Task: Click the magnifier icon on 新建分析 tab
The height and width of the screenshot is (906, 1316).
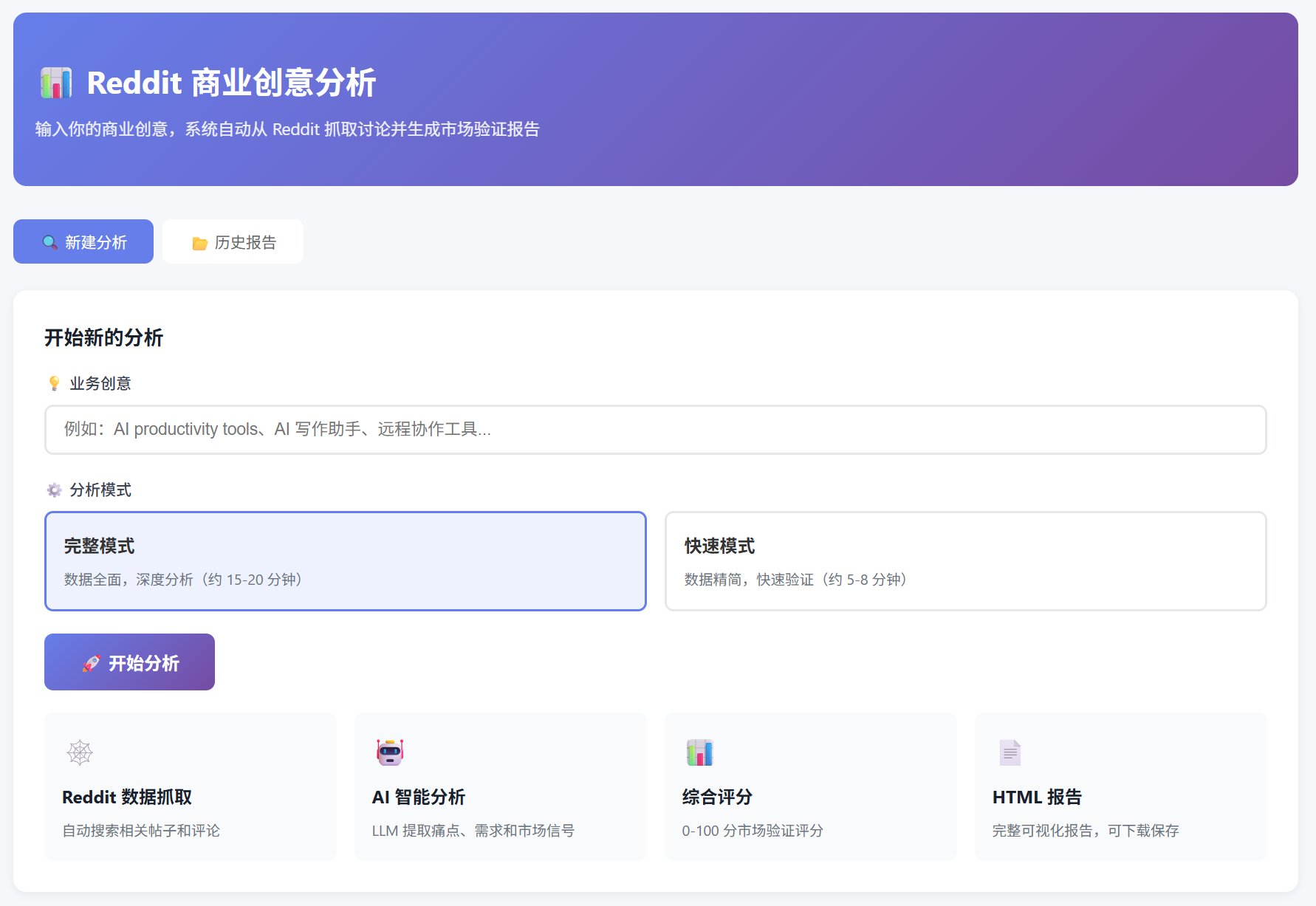Action: tap(49, 242)
